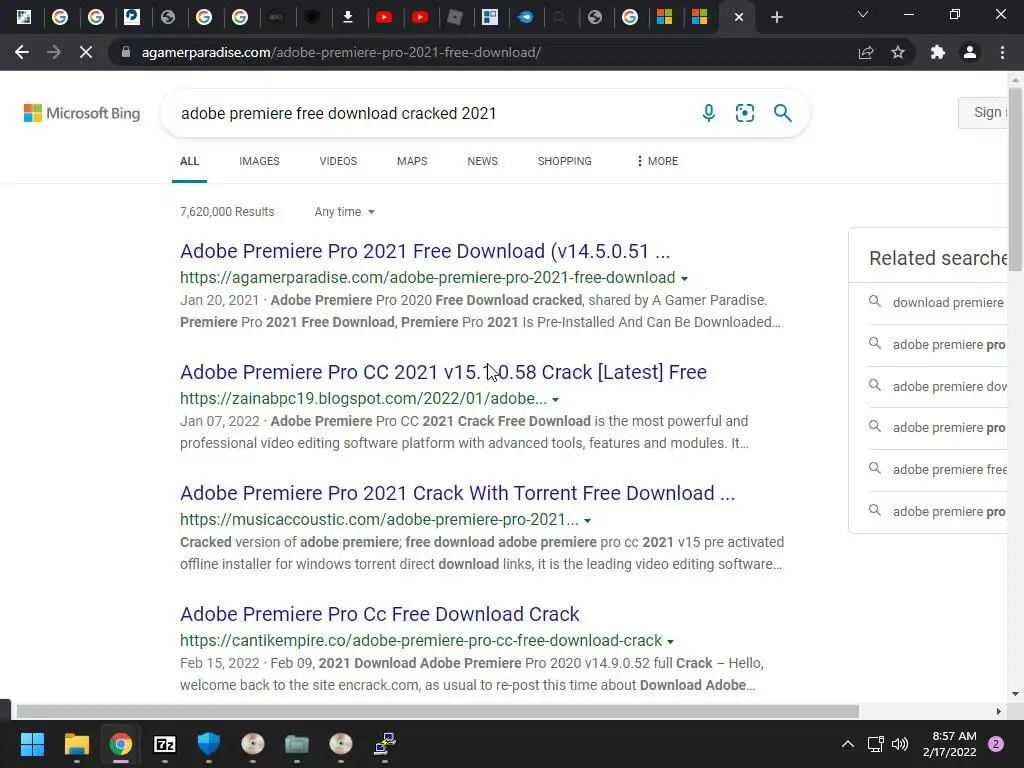Launch 7-Zip from the taskbar
Screen dimensions: 1024x768
[165, 744]
